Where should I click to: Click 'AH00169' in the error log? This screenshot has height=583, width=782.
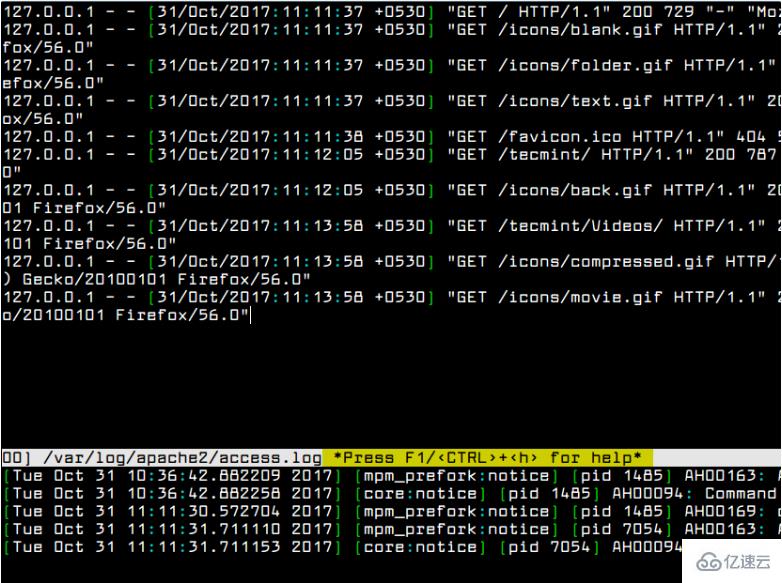723,511
